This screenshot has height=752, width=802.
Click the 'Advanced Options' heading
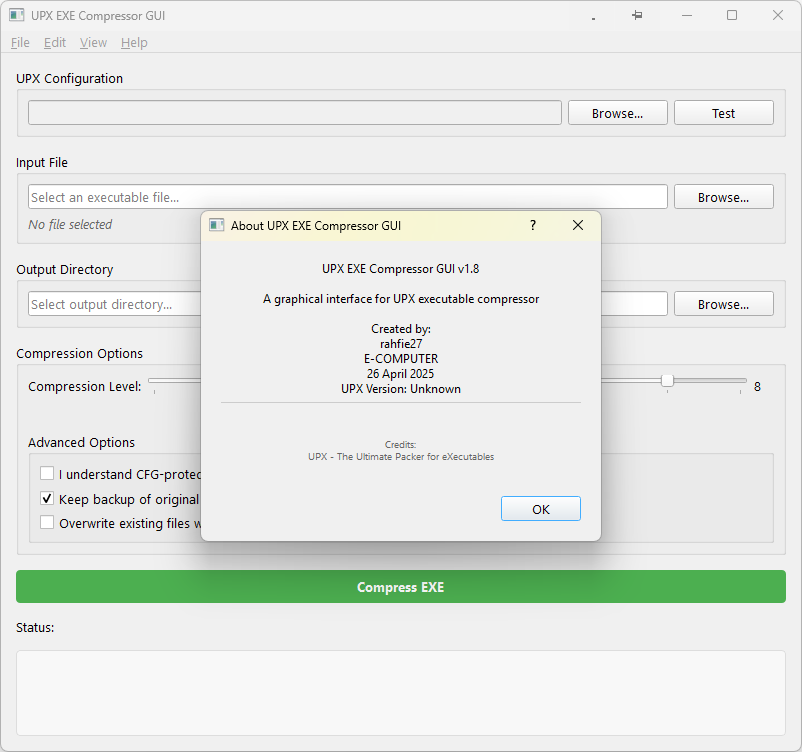coord(81,443)
